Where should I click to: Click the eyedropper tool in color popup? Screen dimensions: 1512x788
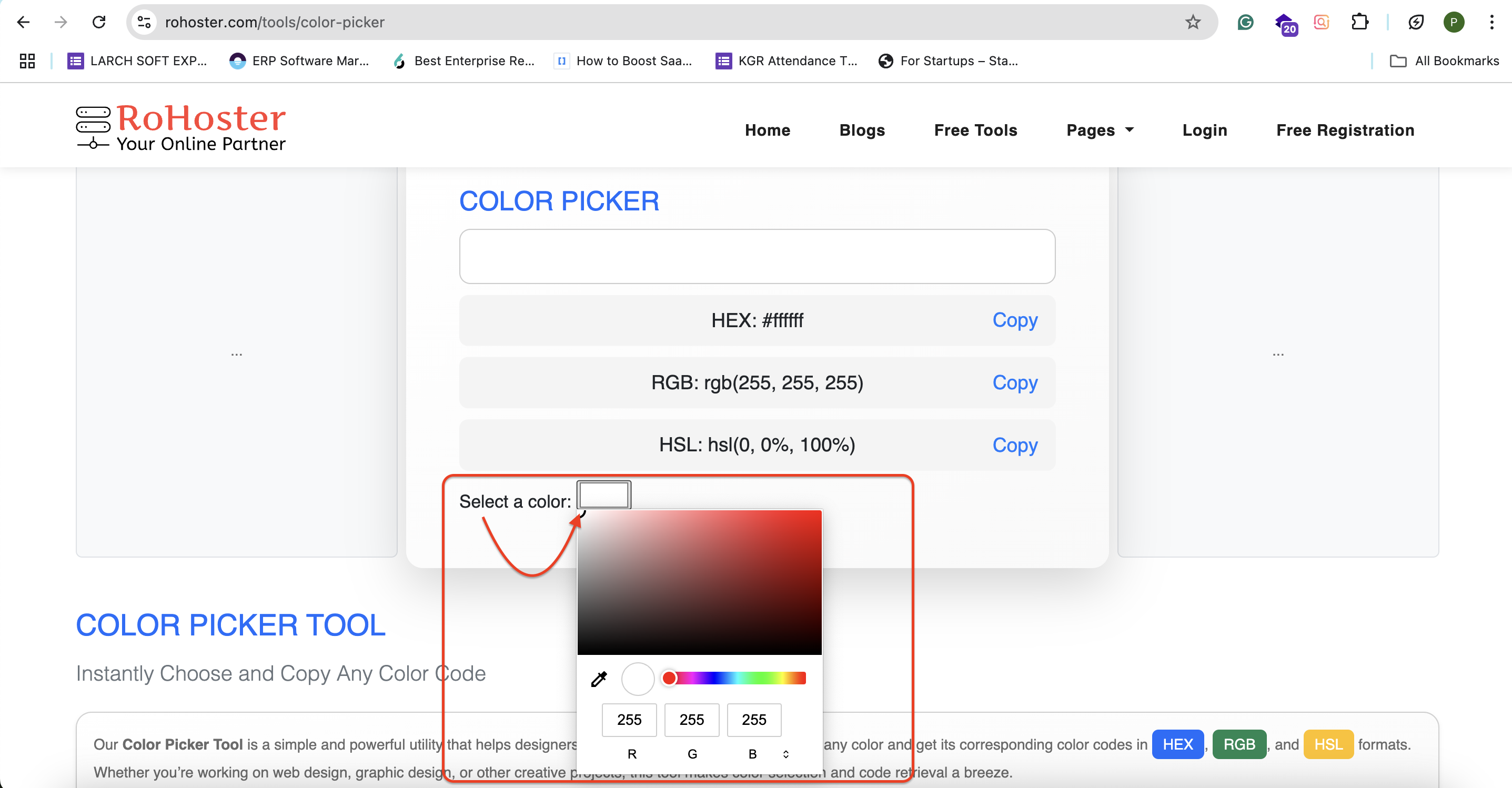click(598, 679)
